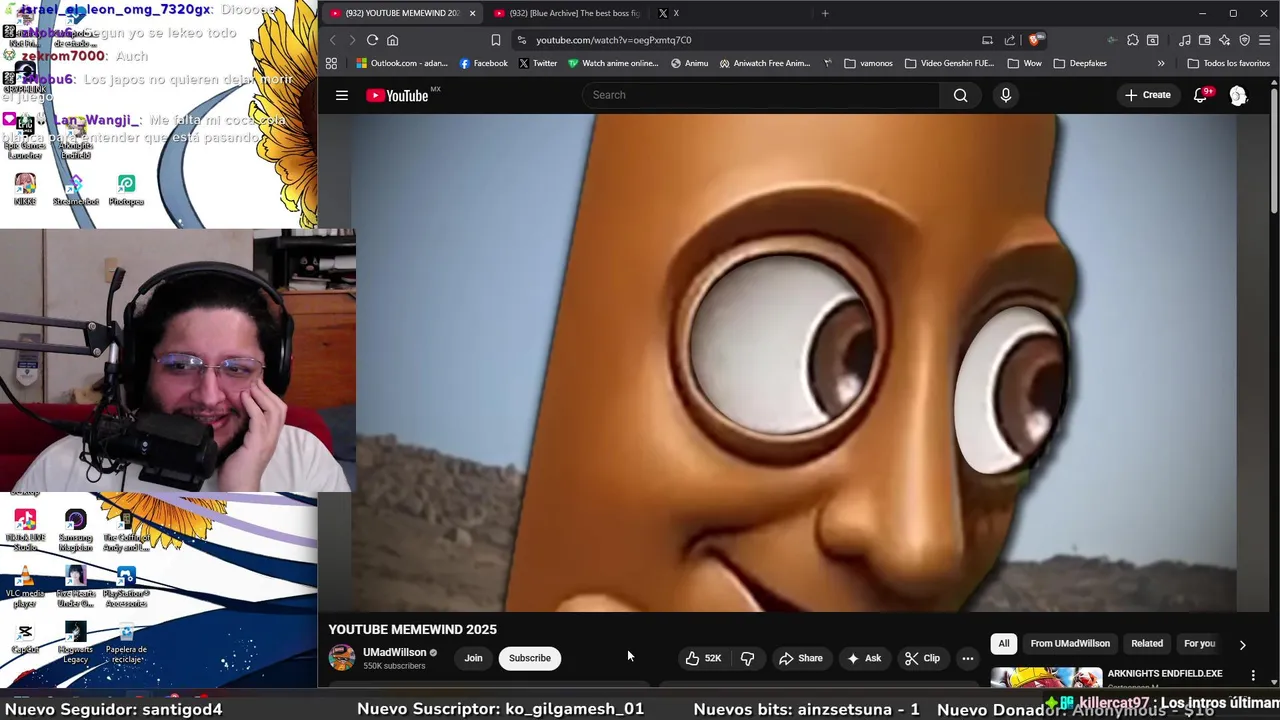Open Brave wallet icon
1280x720 pixels.
[1204, 40]
